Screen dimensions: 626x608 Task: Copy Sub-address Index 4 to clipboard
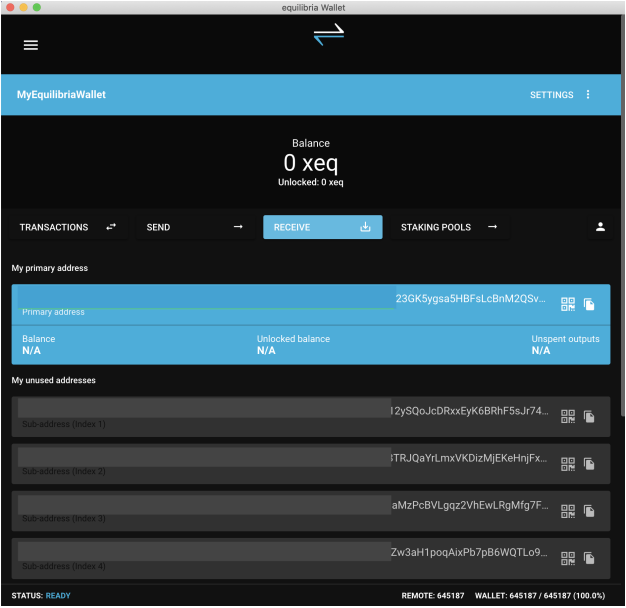590,558
